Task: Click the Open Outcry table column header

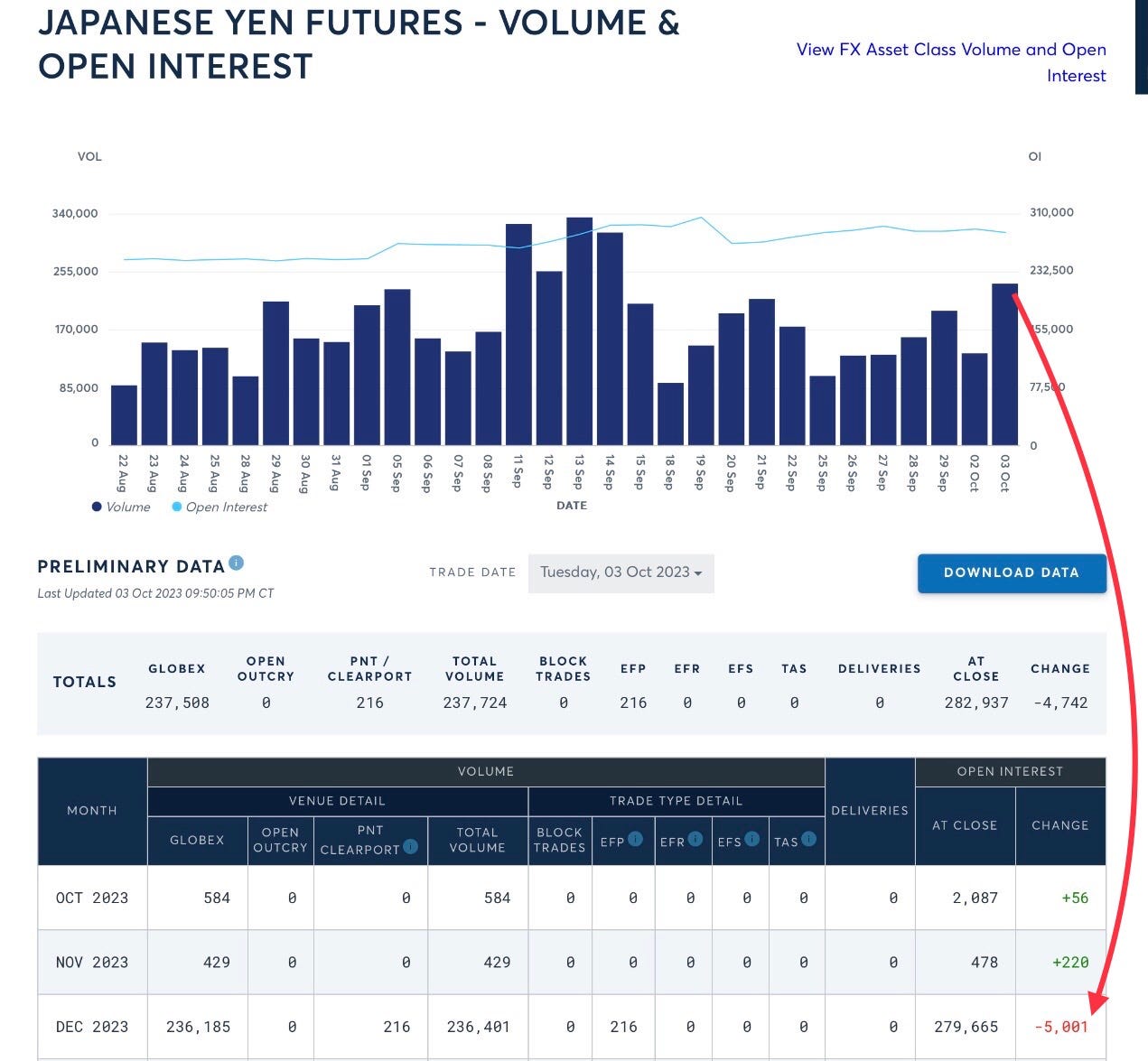Action: click(281, 841)
